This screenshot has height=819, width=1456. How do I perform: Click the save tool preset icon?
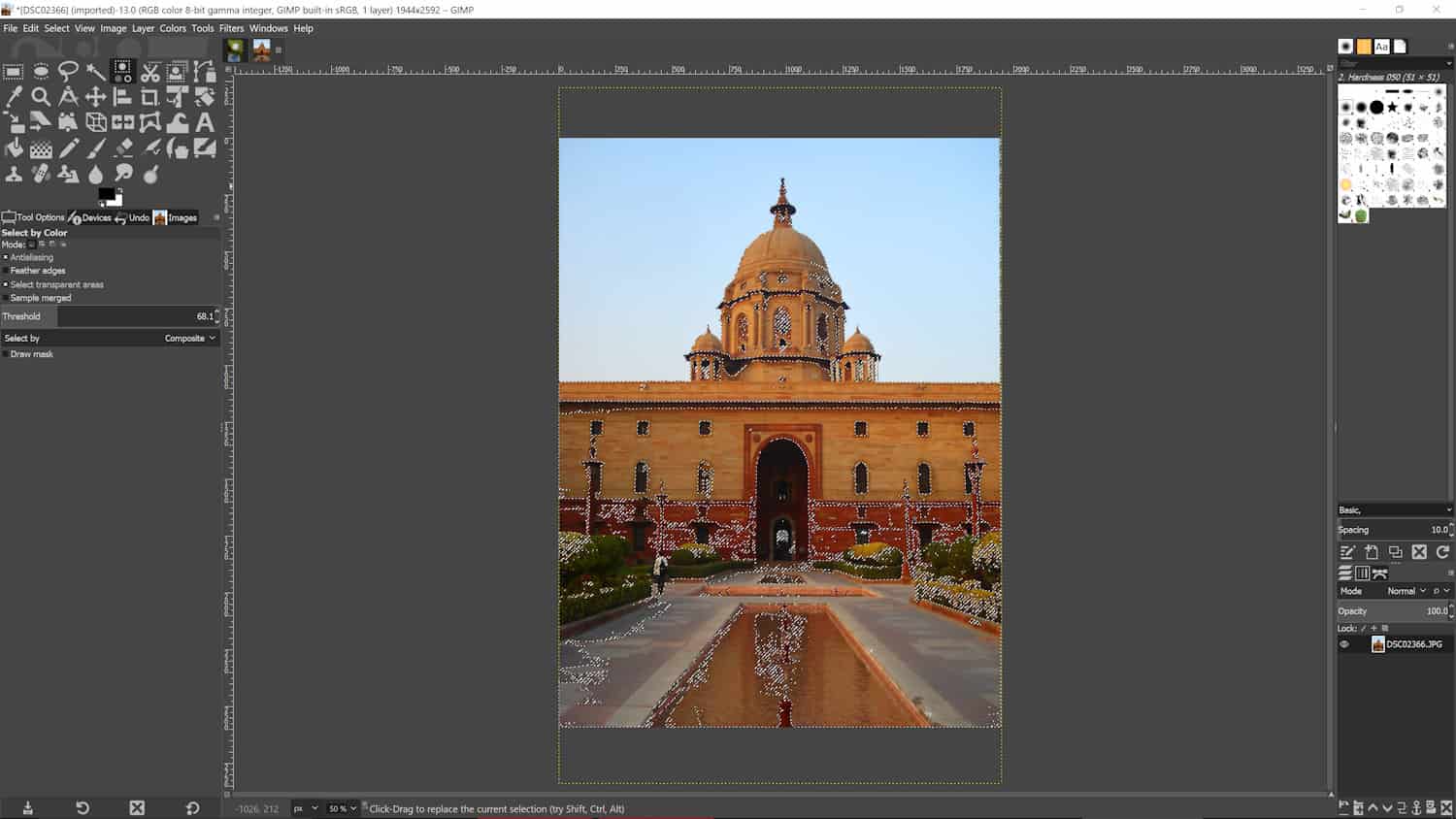coord(27,808)
